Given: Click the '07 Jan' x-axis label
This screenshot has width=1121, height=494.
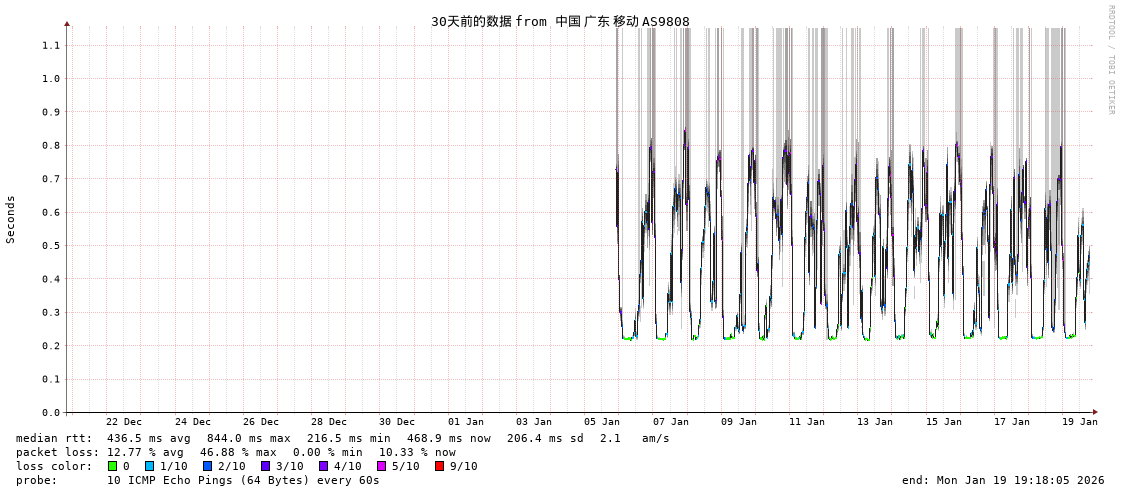Looking at the screenshot, I should (x=670, y=422).
